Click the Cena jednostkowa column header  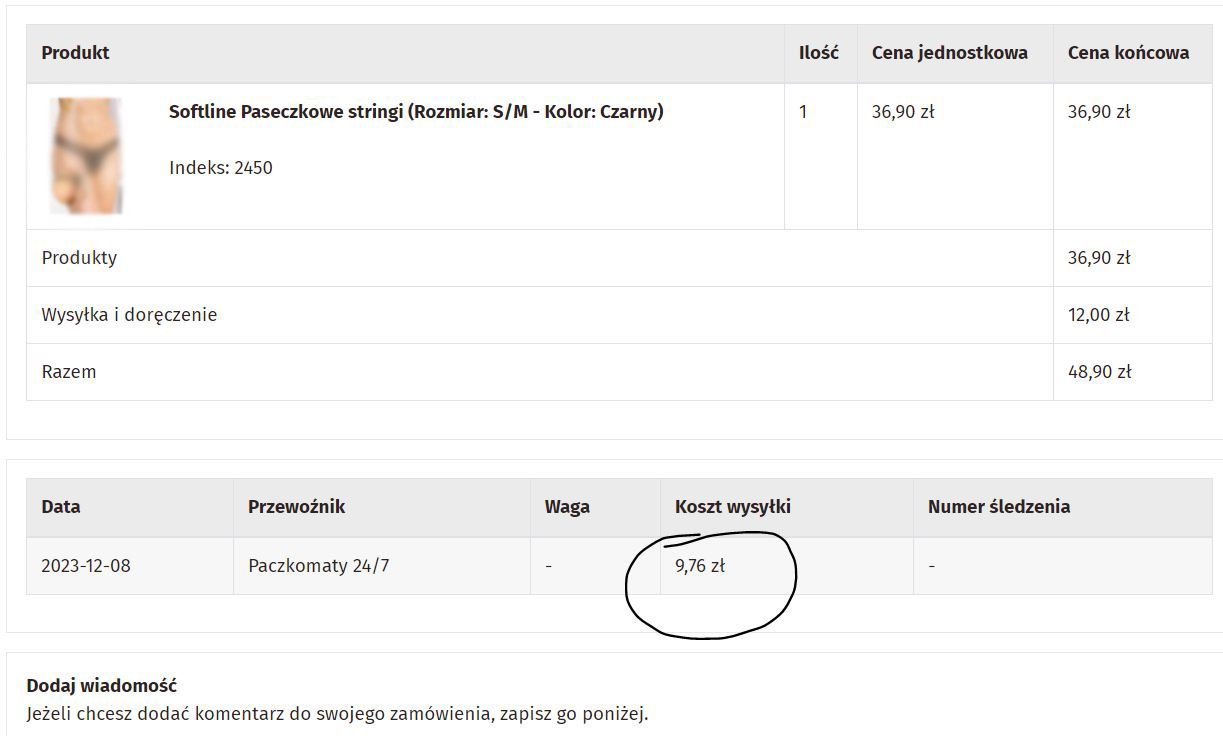950,52
